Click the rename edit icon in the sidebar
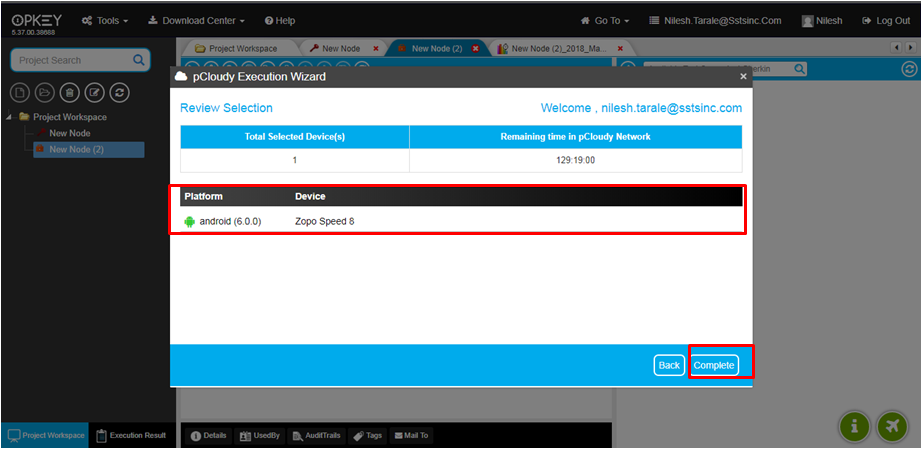The image size is (922, 449). click(x=94, y=92)
